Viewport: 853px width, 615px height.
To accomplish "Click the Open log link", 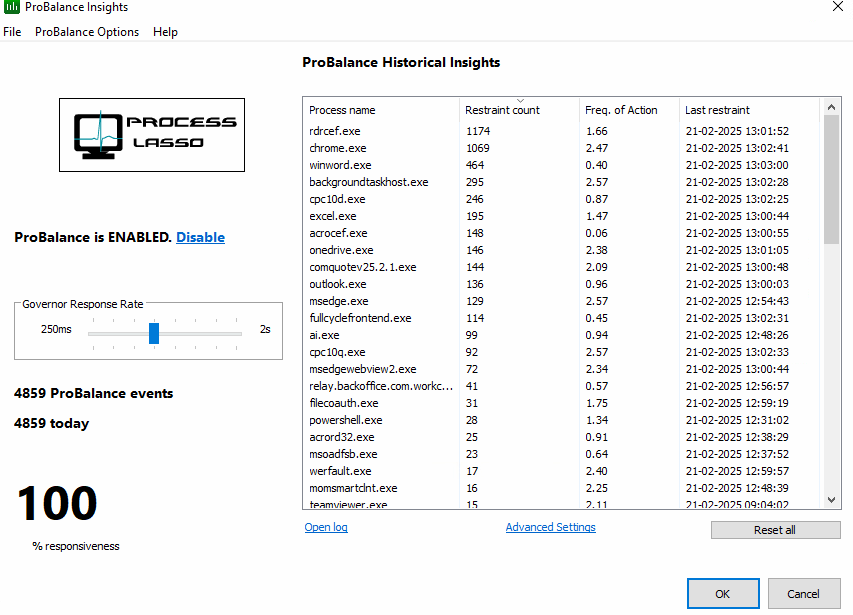I will (x=326, y=527).
